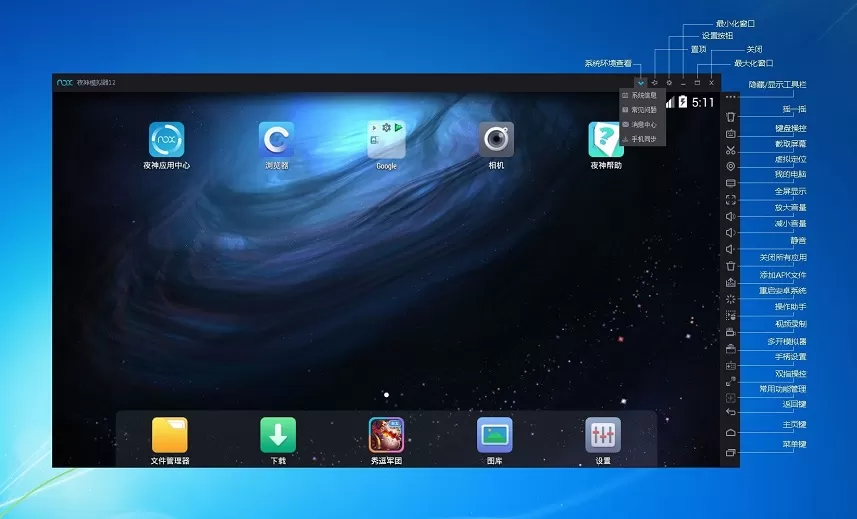Open virtual location pin icon
Viewport: 857px width, 519px height.
[731, 167]
